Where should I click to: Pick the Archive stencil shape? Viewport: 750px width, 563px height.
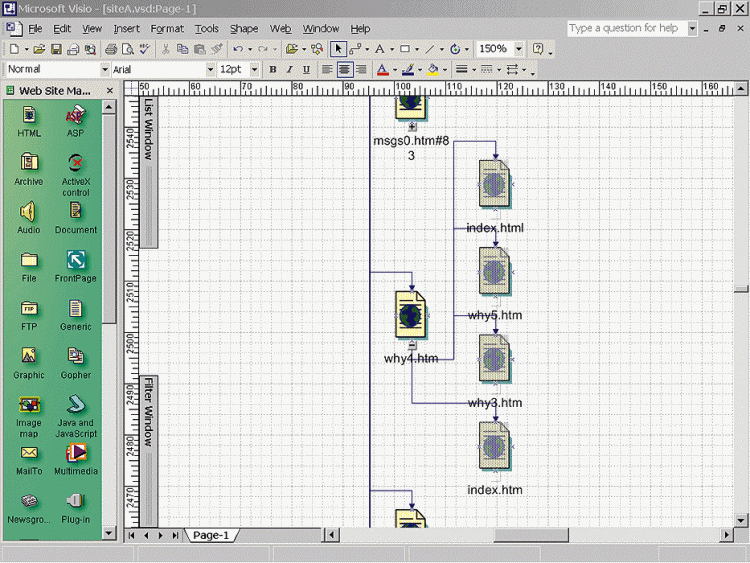tap(29, 170)
